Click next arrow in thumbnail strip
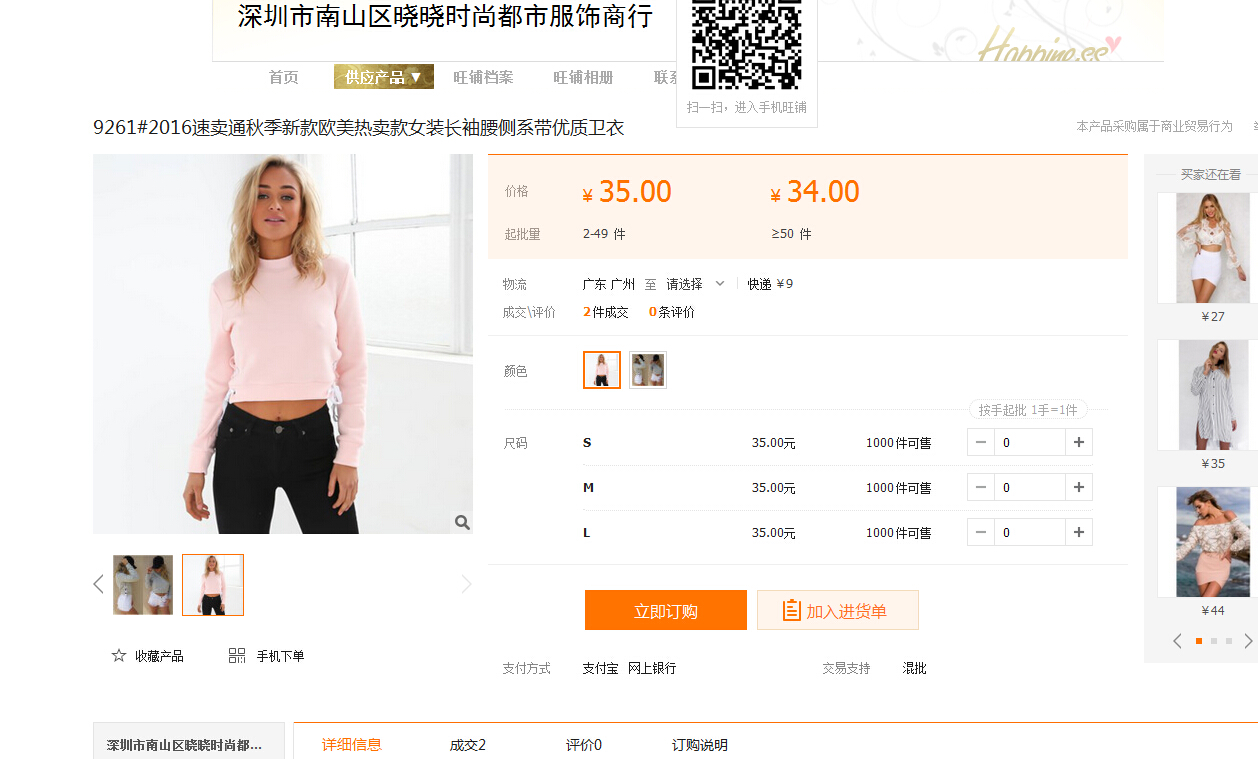 [466, 584]
